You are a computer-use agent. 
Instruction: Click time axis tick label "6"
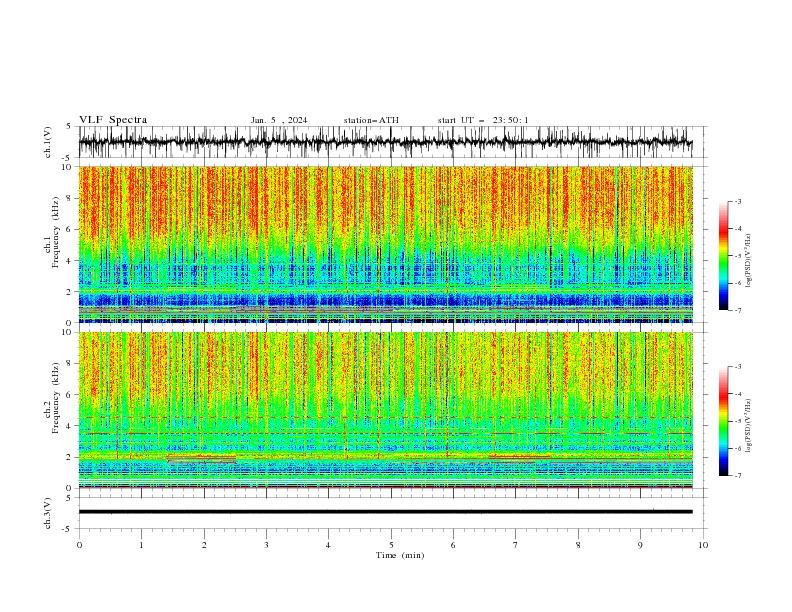(453, 545)
